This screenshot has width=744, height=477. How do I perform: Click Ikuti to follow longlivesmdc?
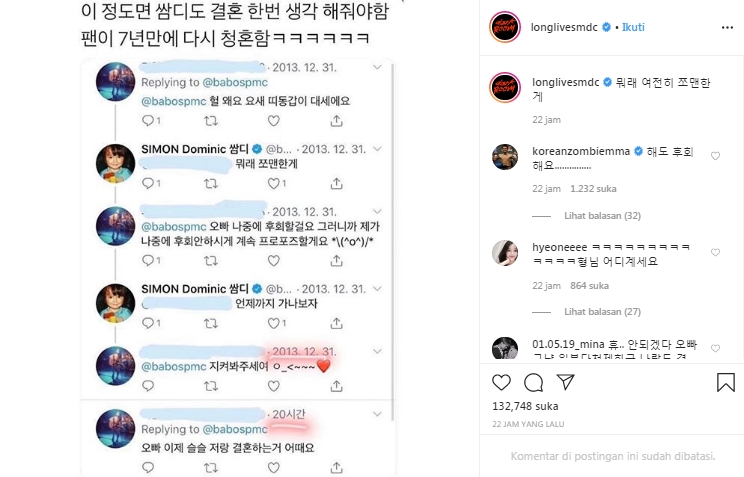pyautogui.click(x=633, y=27)
